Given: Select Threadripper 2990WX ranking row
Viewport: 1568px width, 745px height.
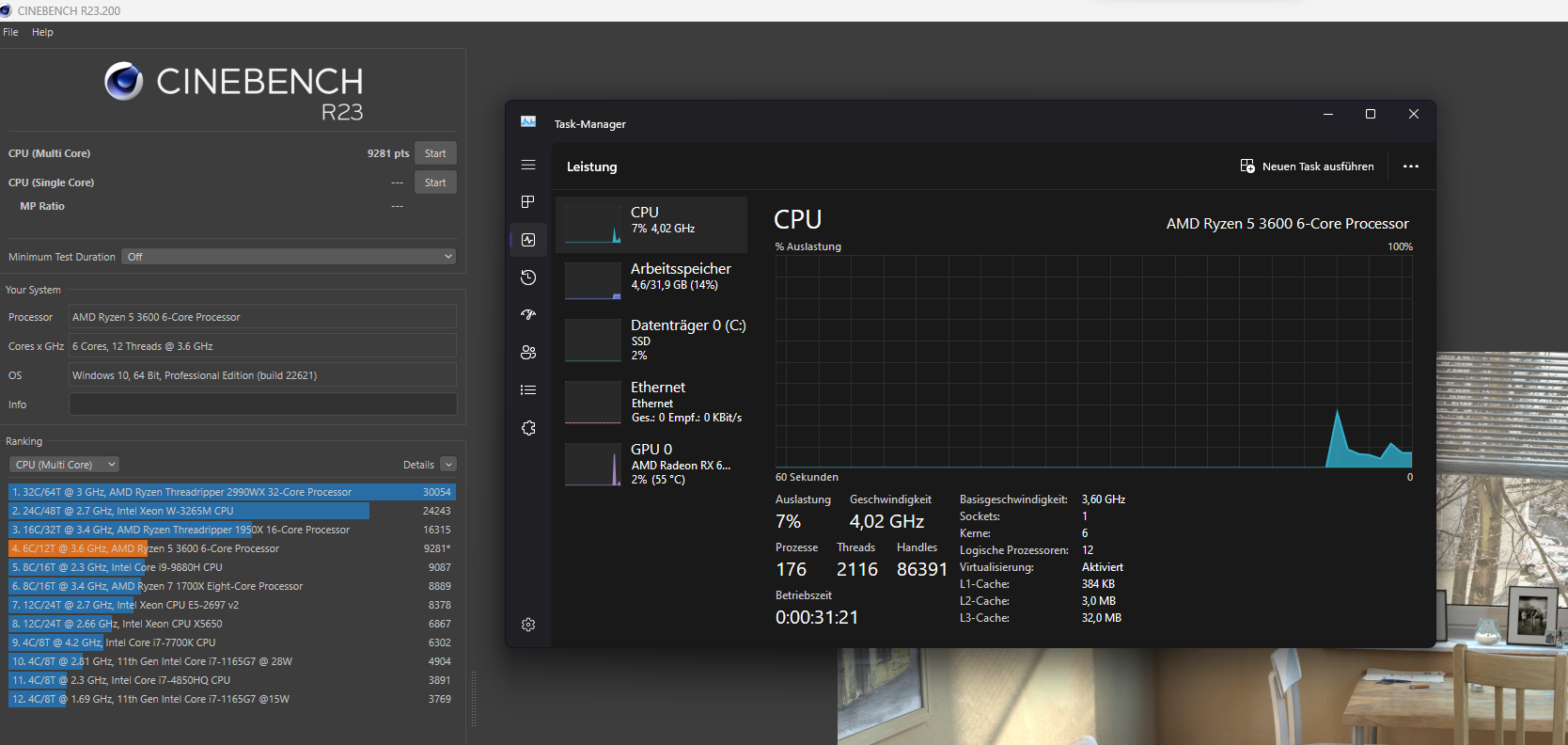Looking at the screenshot, I should (231, 492).
